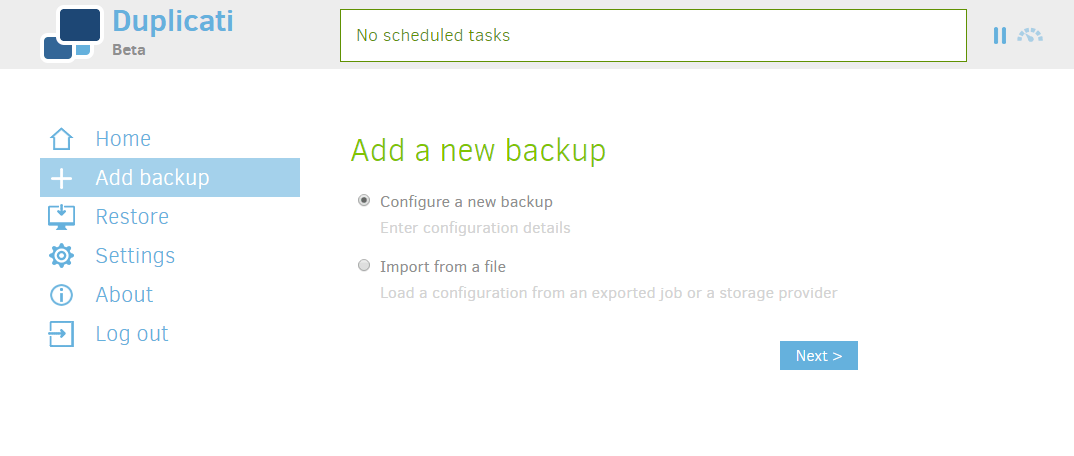Select Import from a file radio button
The image size is (1074, 456).
click(364, 266)
